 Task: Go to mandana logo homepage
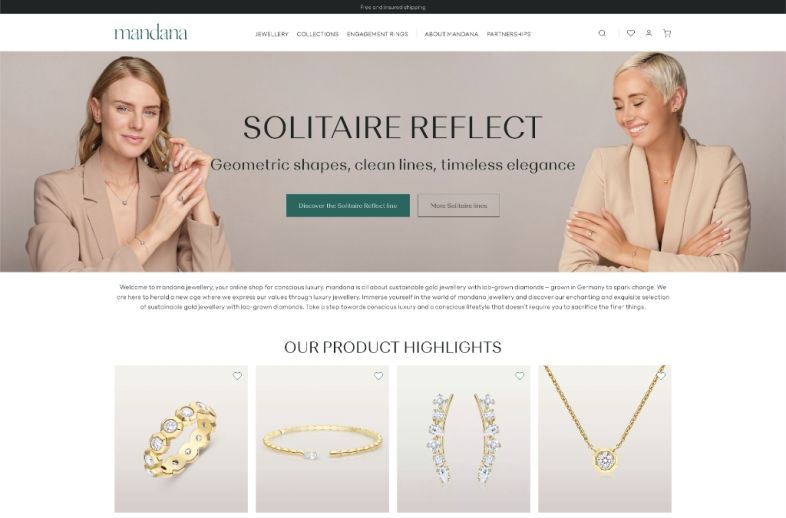[x=151, y=33]
